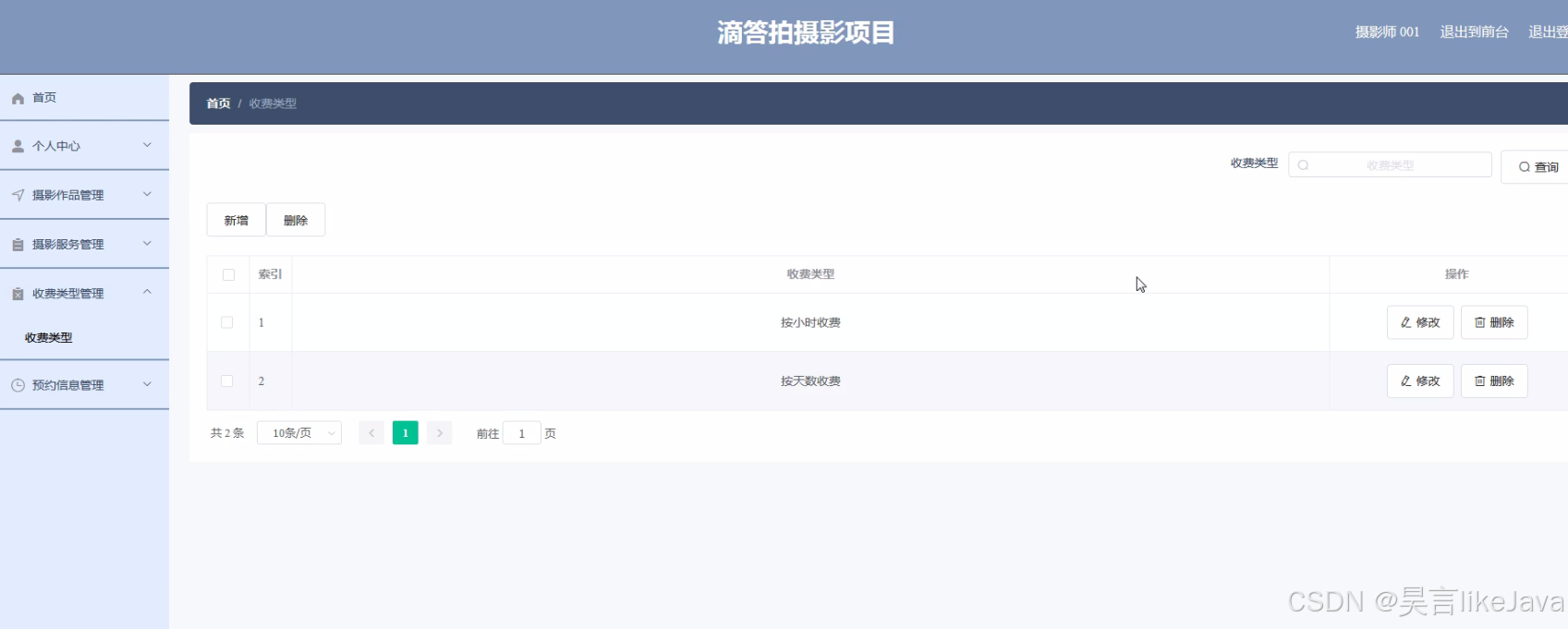Open the 摄影服务管理 sidebar menu
This screenshot has height=629, width=1568.
pyautogui.click(x=84, y=245)
